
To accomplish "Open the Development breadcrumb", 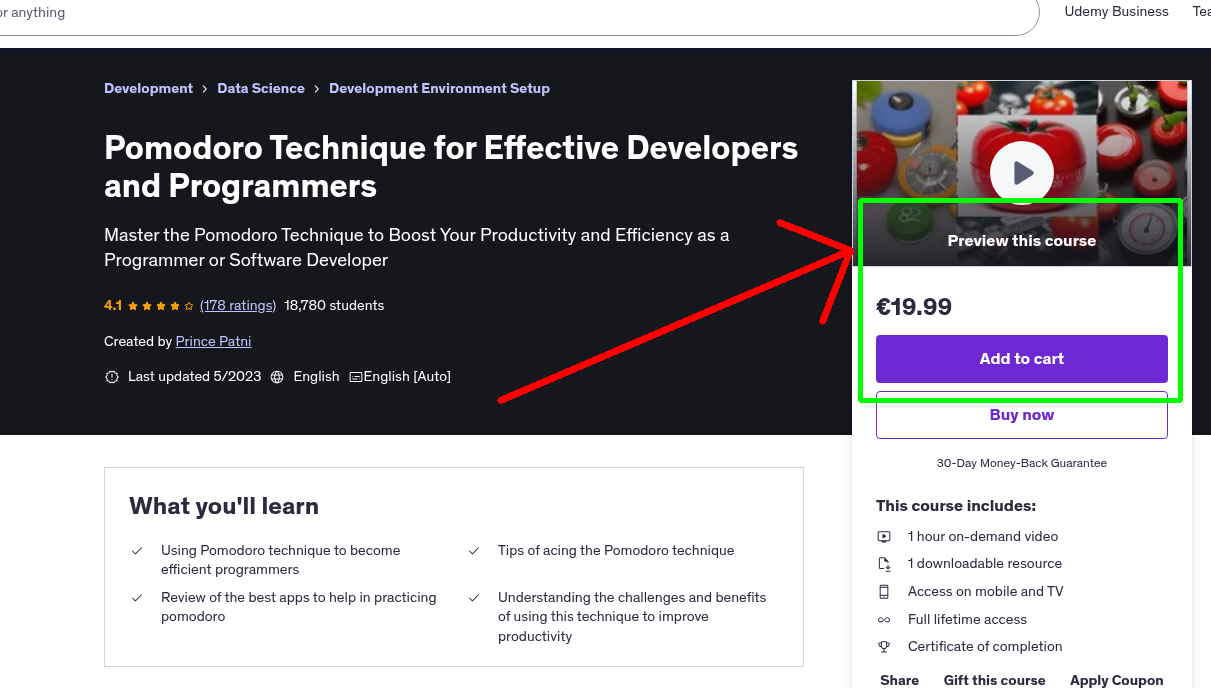I will 148,88.
